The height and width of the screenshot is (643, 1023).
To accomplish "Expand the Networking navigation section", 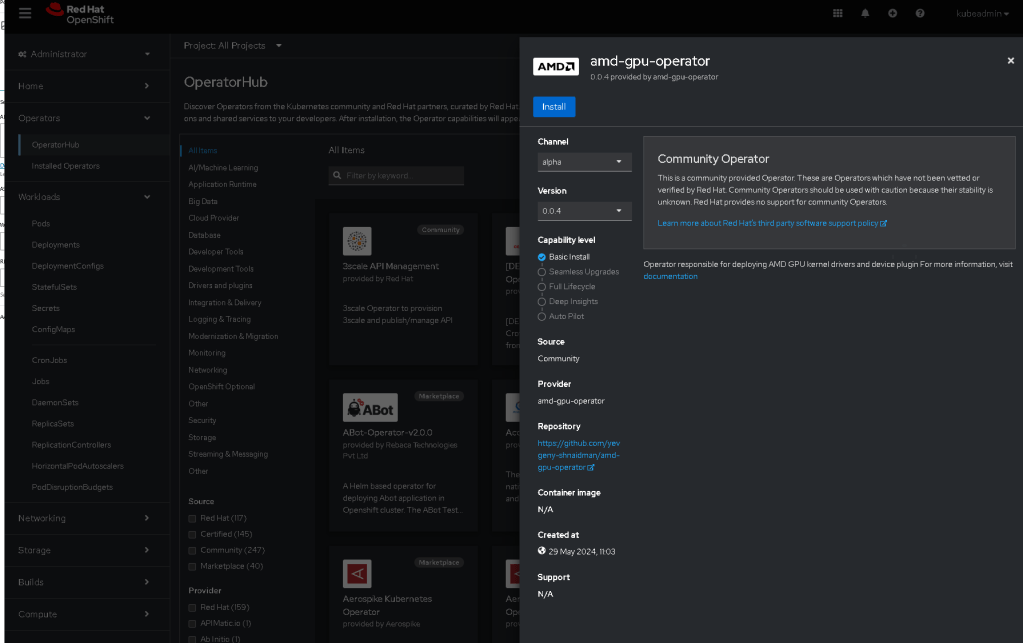I will [85, 518].
